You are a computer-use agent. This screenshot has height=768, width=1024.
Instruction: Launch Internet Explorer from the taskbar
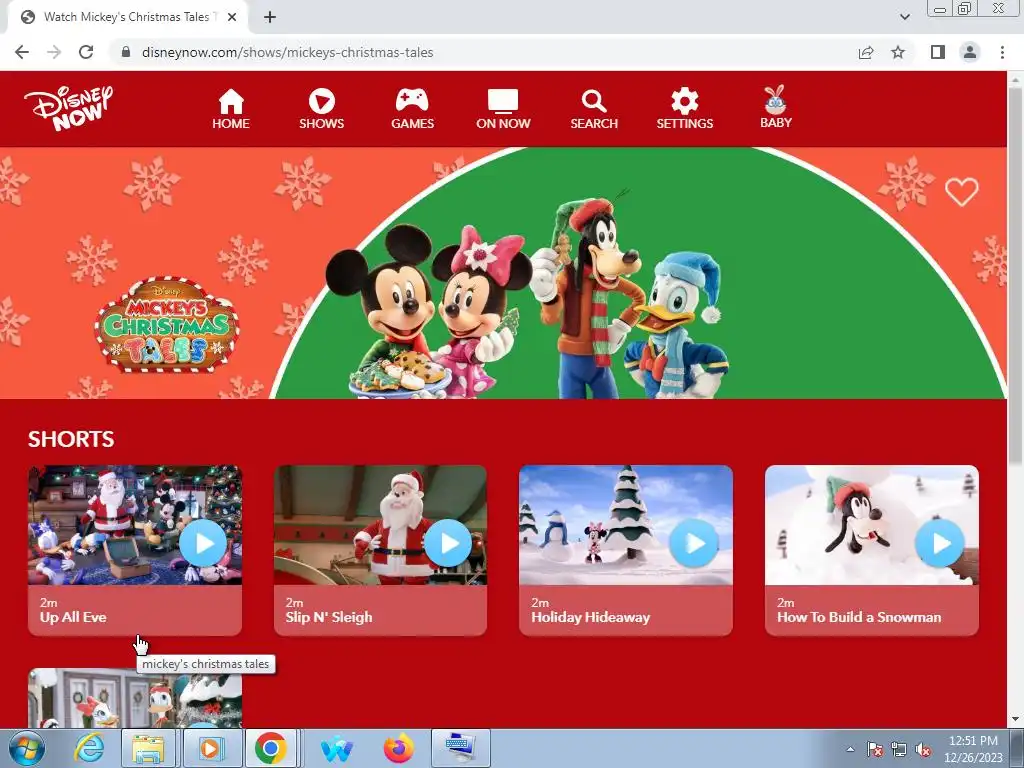click(x=89, y=748)
